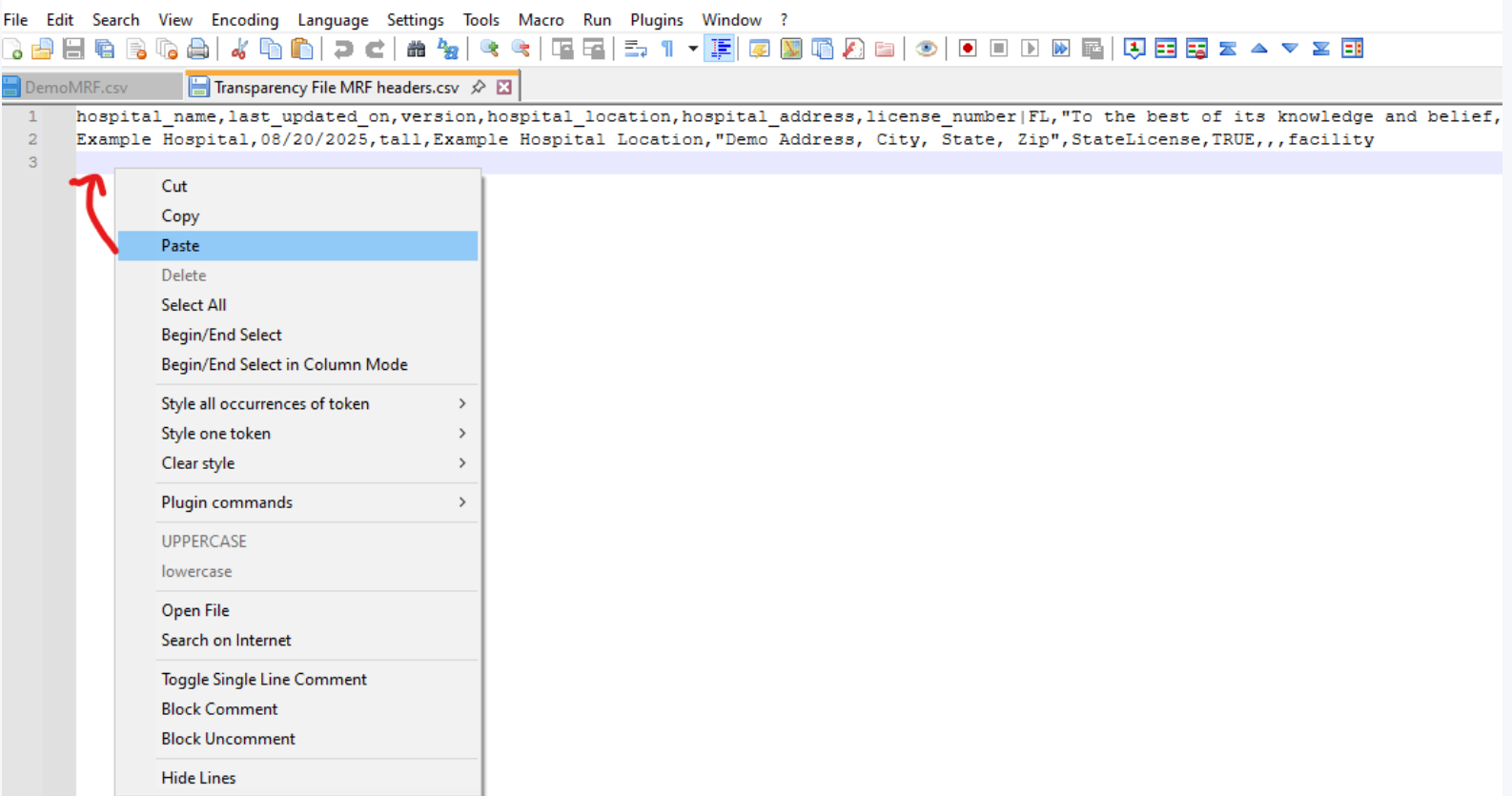This screenshot has height=796, width=1512.
Task: Click the Save All toolbar icon
Action: pos(105,49)
